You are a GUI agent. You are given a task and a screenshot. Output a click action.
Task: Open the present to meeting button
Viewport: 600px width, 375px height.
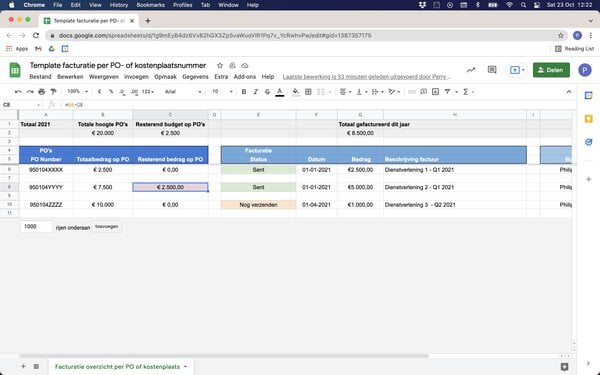517,70
